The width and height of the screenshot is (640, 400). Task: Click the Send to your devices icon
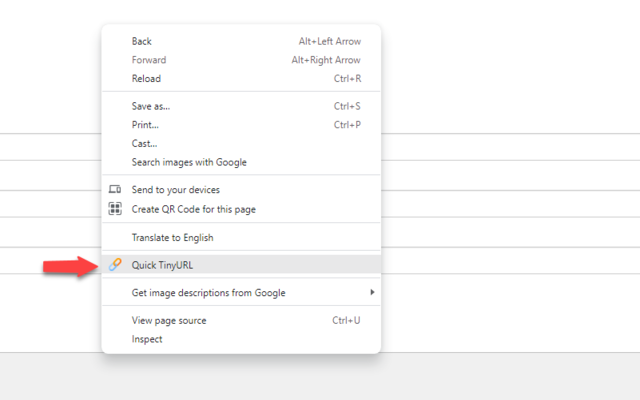point(115,189)
